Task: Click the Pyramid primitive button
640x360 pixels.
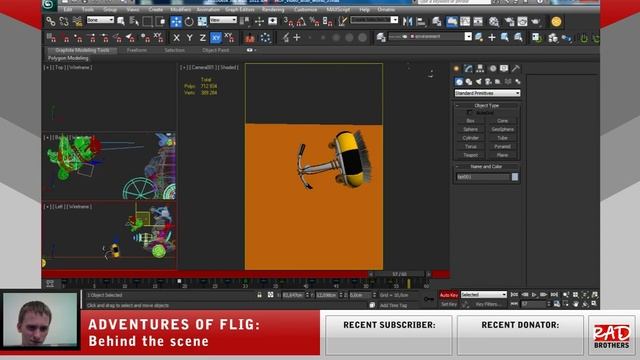Action: tap(502, 147)
